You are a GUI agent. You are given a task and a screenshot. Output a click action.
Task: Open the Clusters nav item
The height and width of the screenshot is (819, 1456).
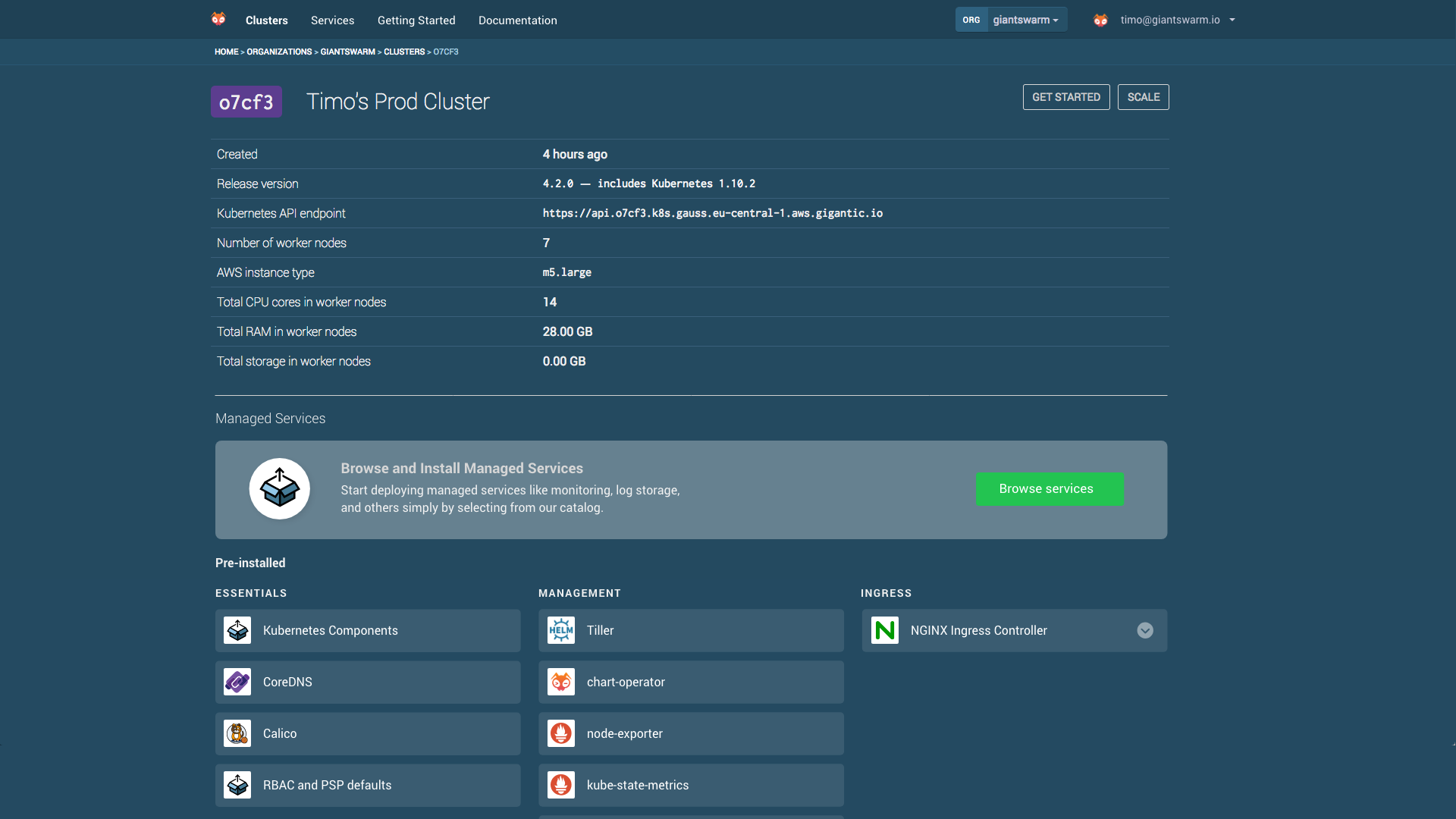(x=267, y=20)
